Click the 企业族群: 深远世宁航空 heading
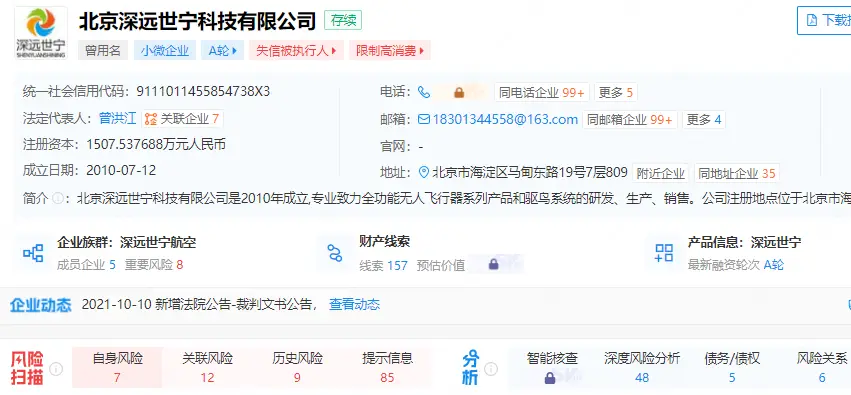851x395 pixels. pyautogui.click(x=126, y=243)
